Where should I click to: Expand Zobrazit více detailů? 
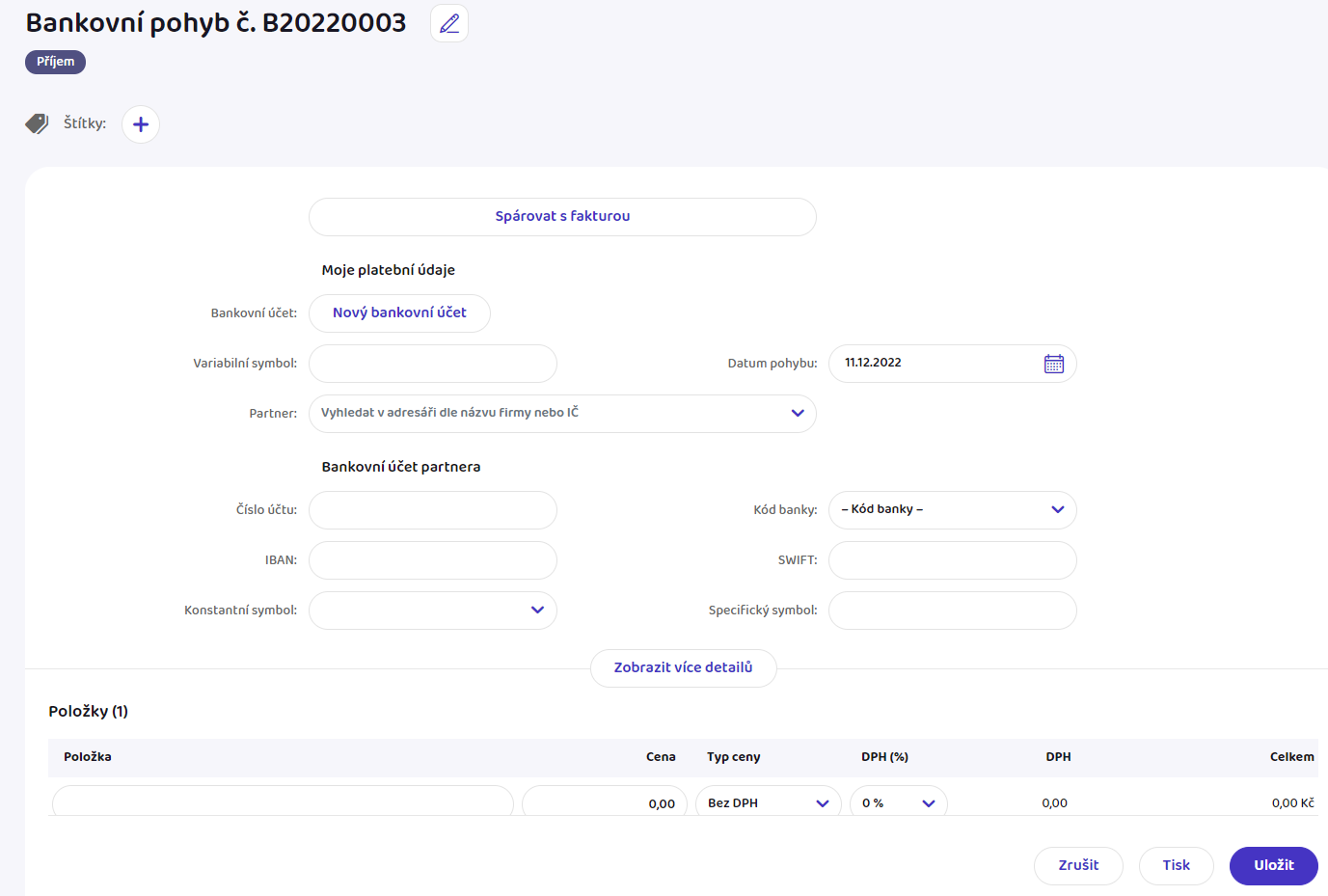click(x=684, y=668)
